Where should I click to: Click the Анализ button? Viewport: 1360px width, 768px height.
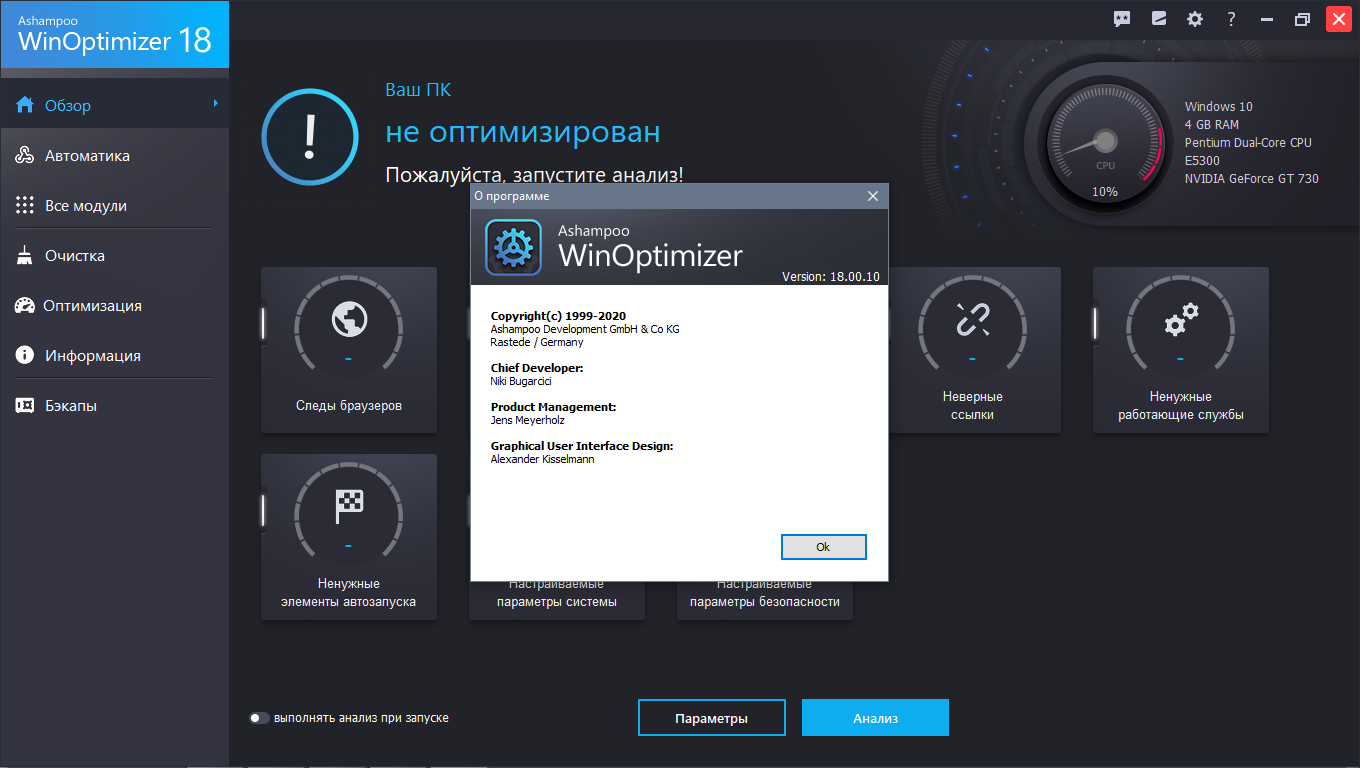[875, 718]
